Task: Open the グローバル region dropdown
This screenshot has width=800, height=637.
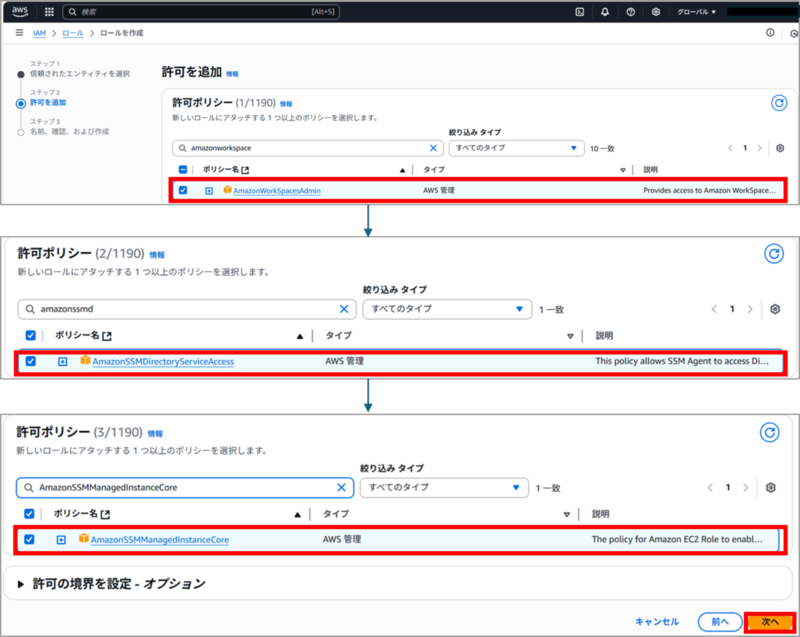Action: click(x=696, y=12)
